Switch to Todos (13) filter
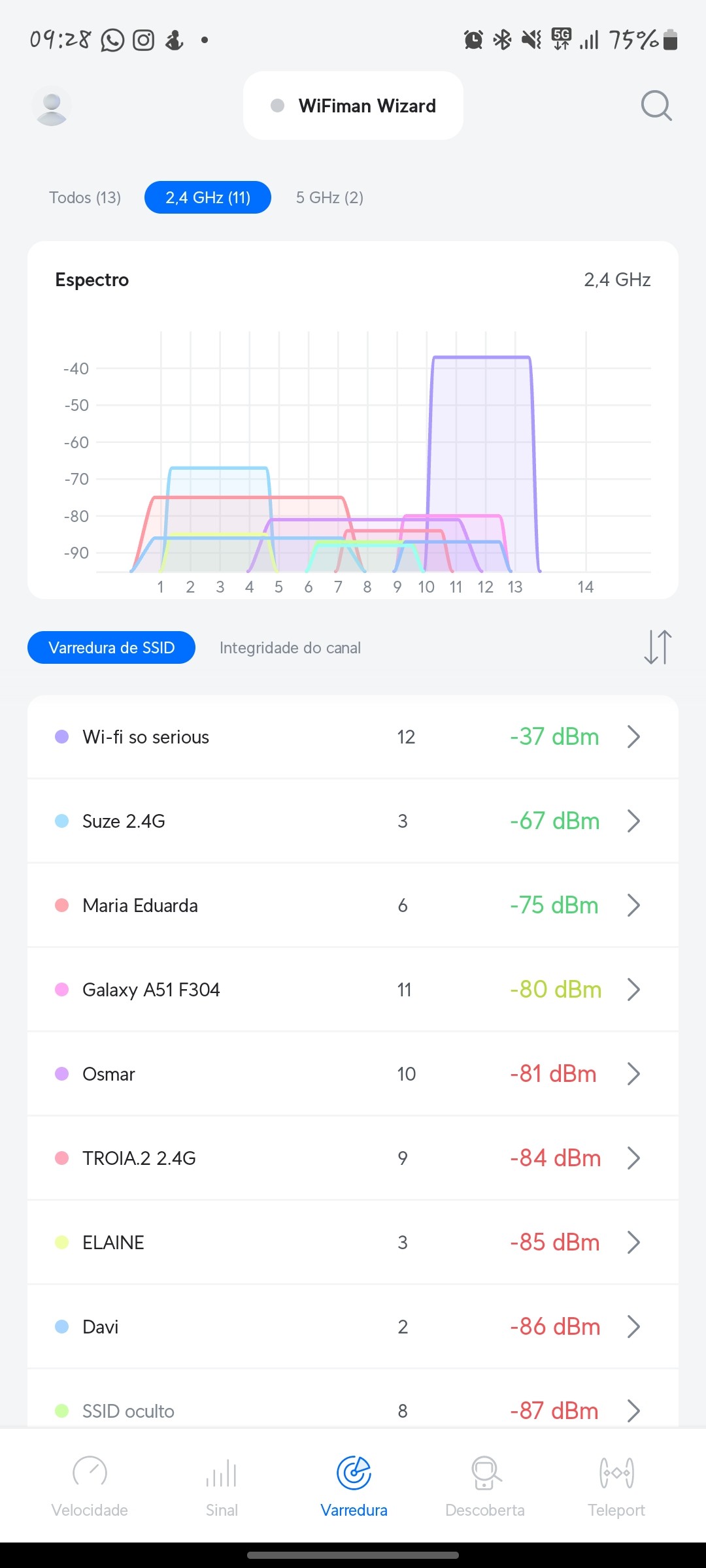Viewport: 706px width, 1568px height. (x=85, y=197)
